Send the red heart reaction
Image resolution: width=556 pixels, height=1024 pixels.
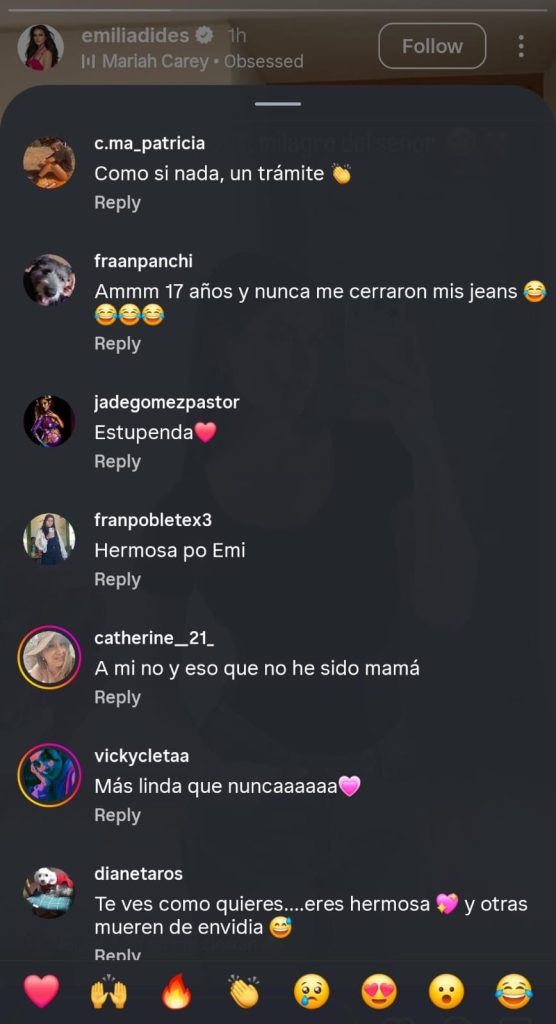coord(41,991)
